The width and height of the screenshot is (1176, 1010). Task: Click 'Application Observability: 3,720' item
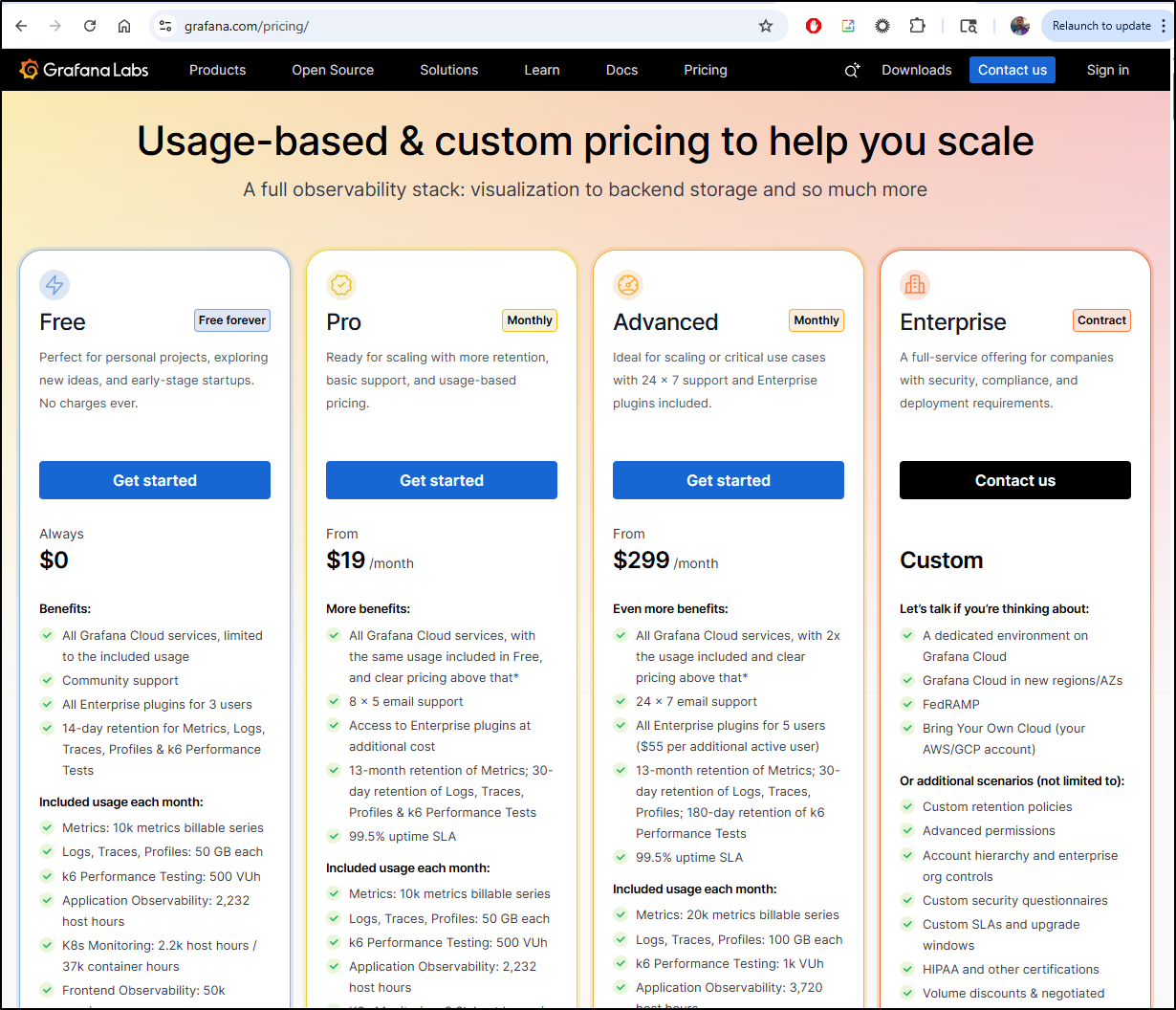coord(730,987)
